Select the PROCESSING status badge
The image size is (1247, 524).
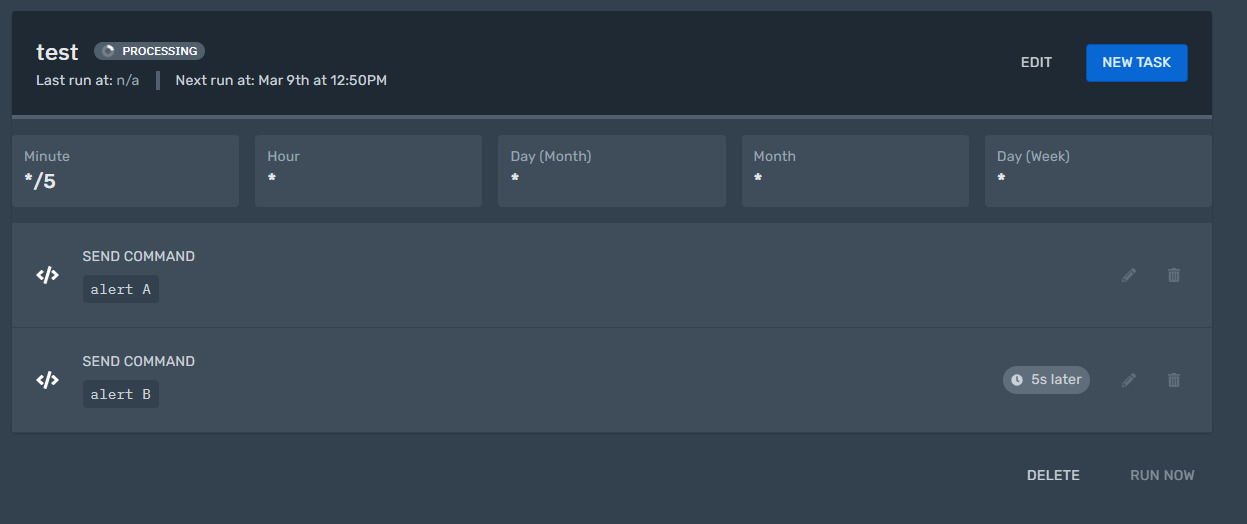(x=149, y=51)
